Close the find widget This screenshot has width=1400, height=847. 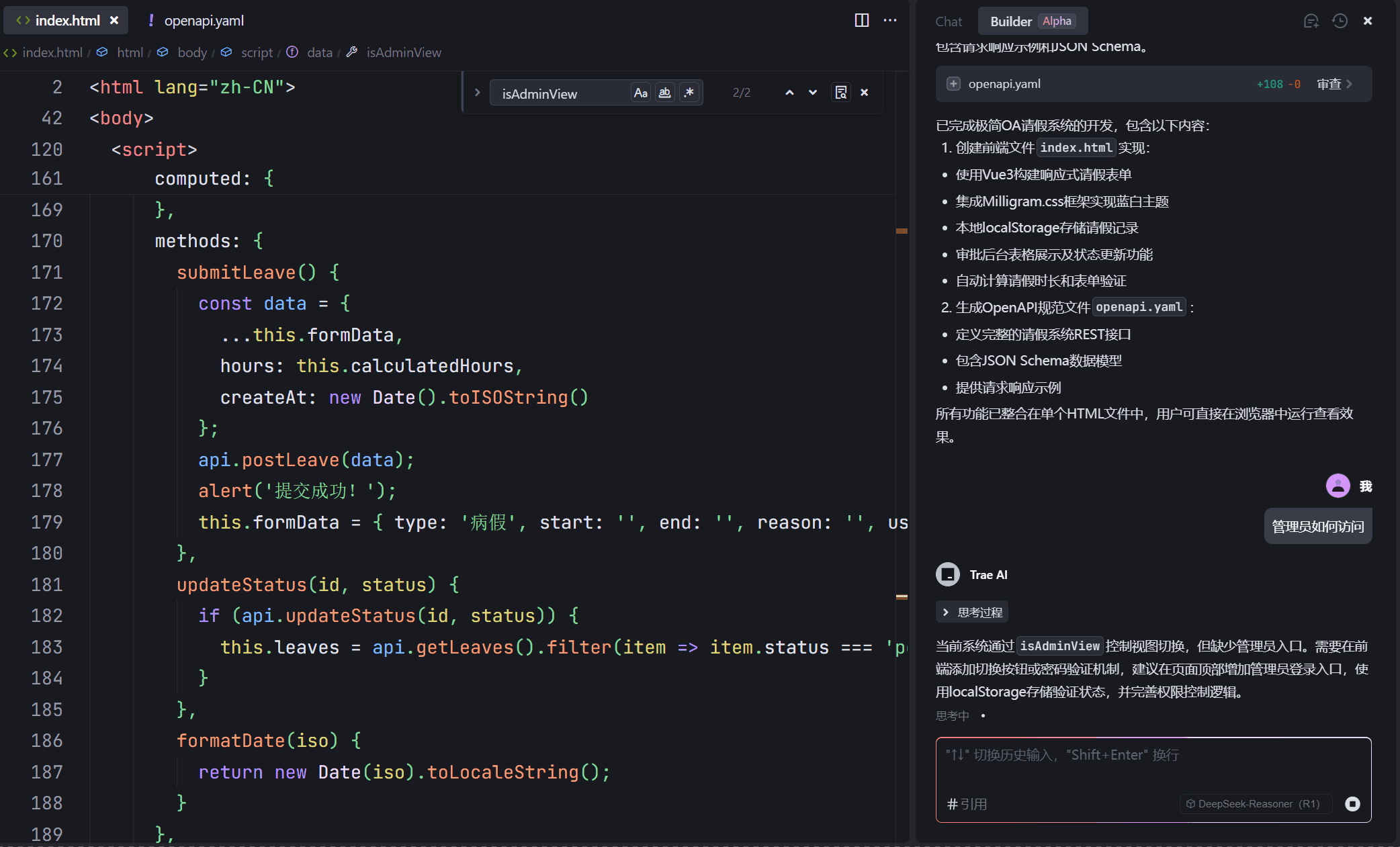(x=865, y=93)
